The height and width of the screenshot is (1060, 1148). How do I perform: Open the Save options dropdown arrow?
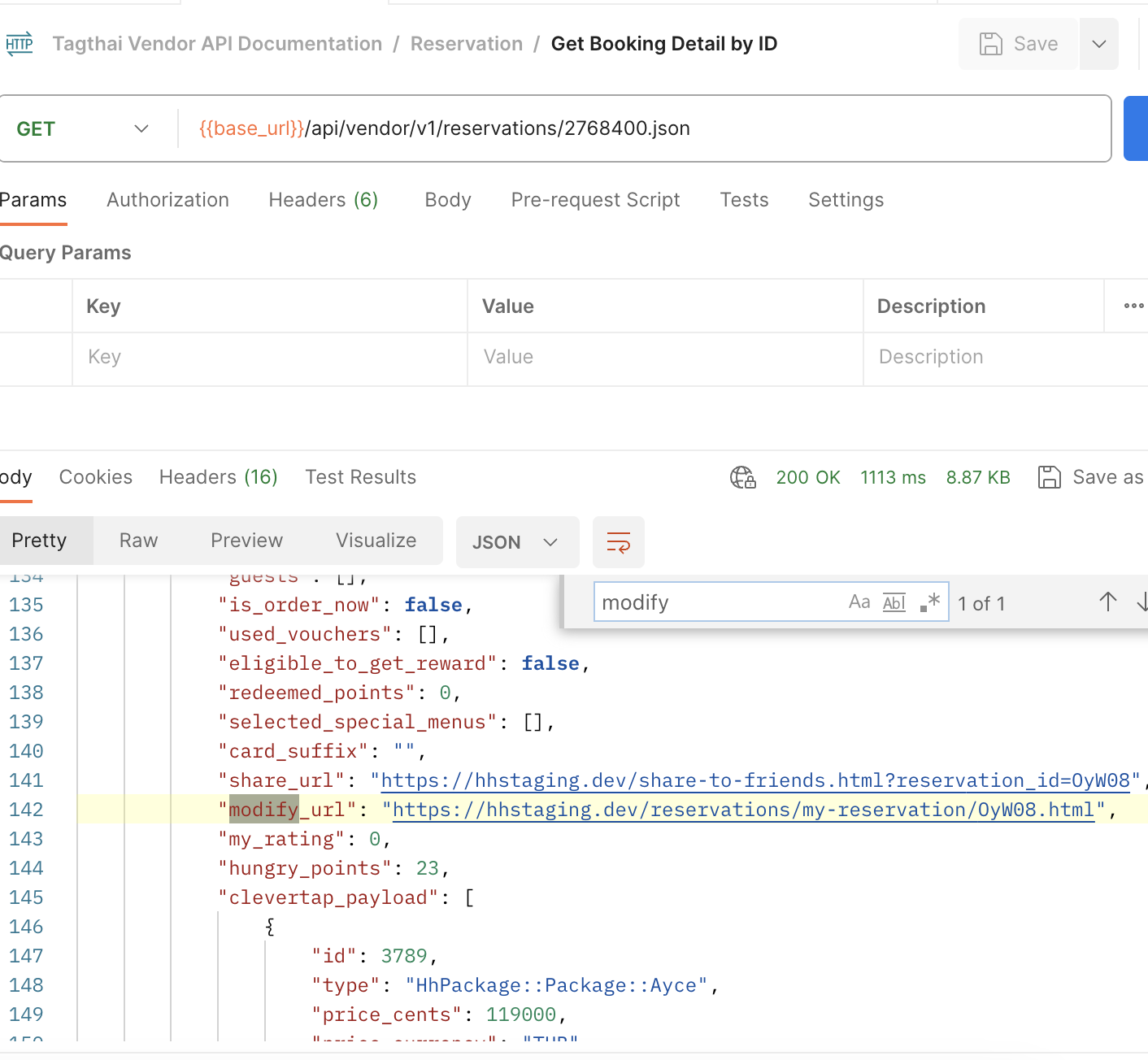(x=1098, y=44)
